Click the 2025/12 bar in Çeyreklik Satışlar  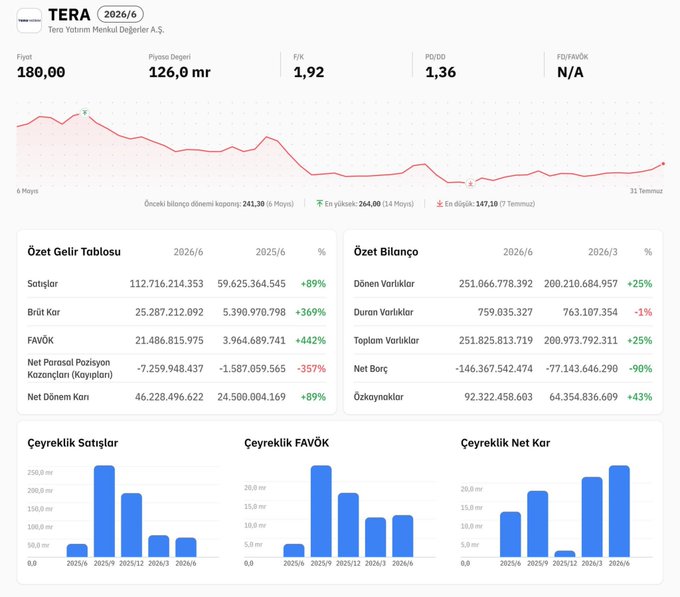click(131, 525)
